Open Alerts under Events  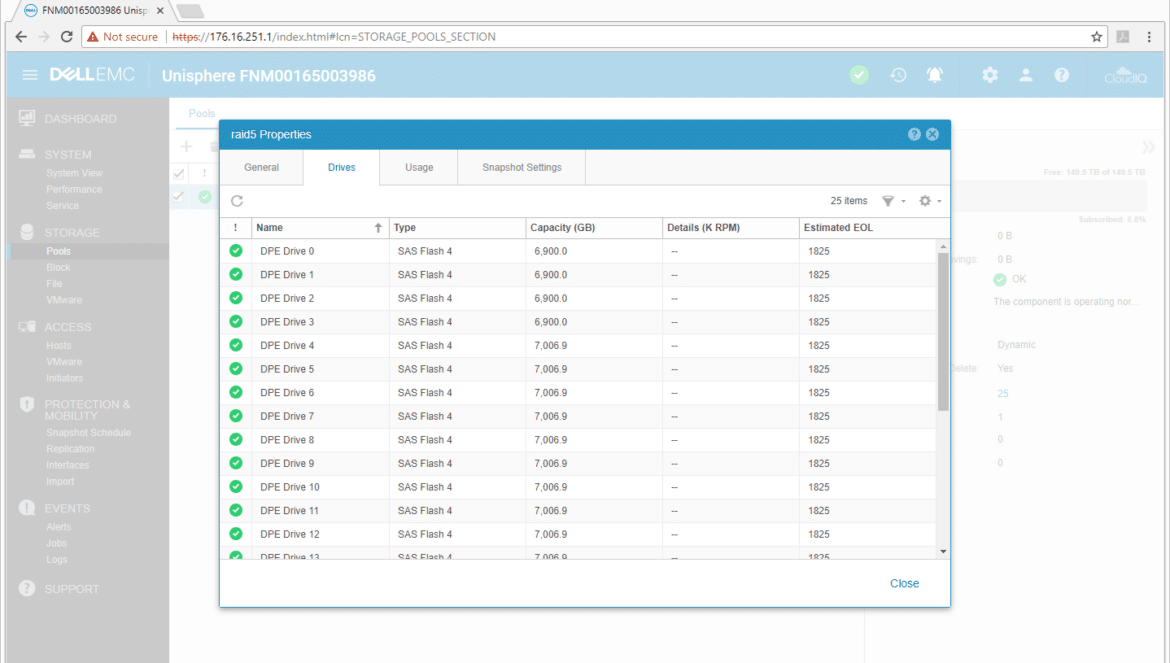click(x=59, y=527)
